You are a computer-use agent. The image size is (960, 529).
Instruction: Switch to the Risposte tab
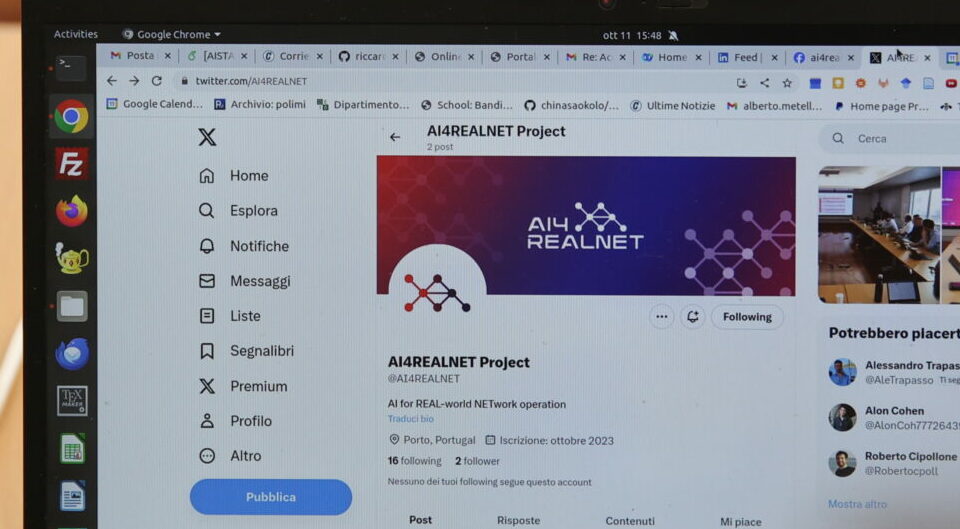tap(519, 520)
